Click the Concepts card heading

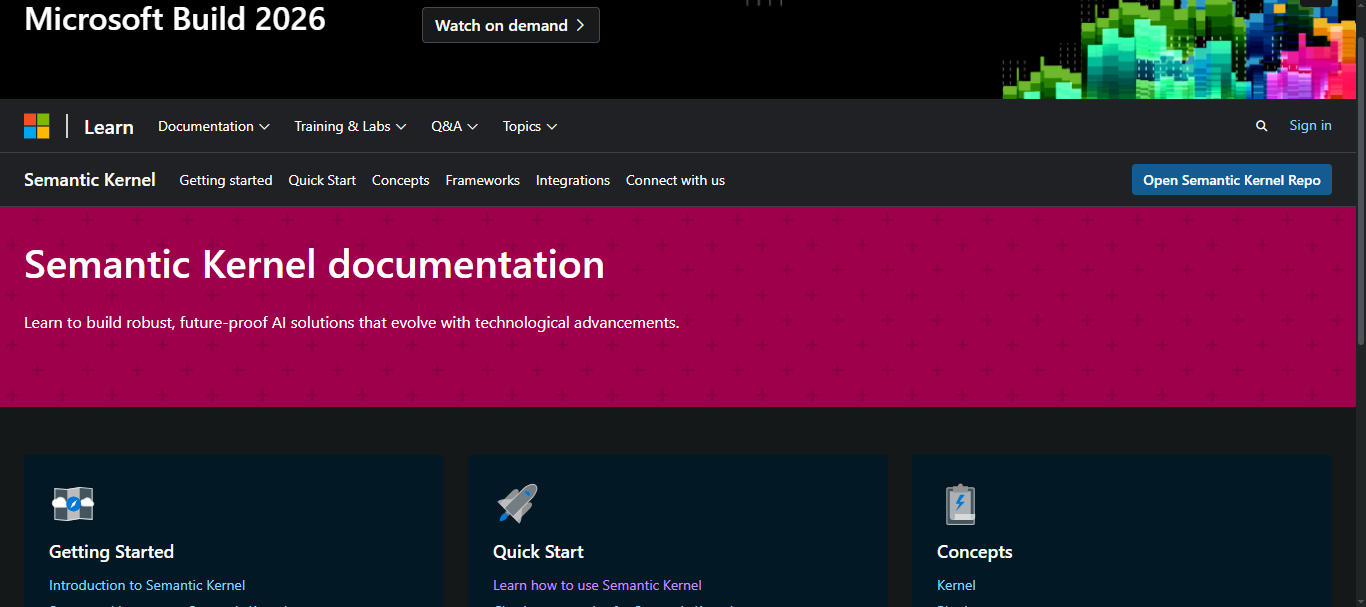975,552
